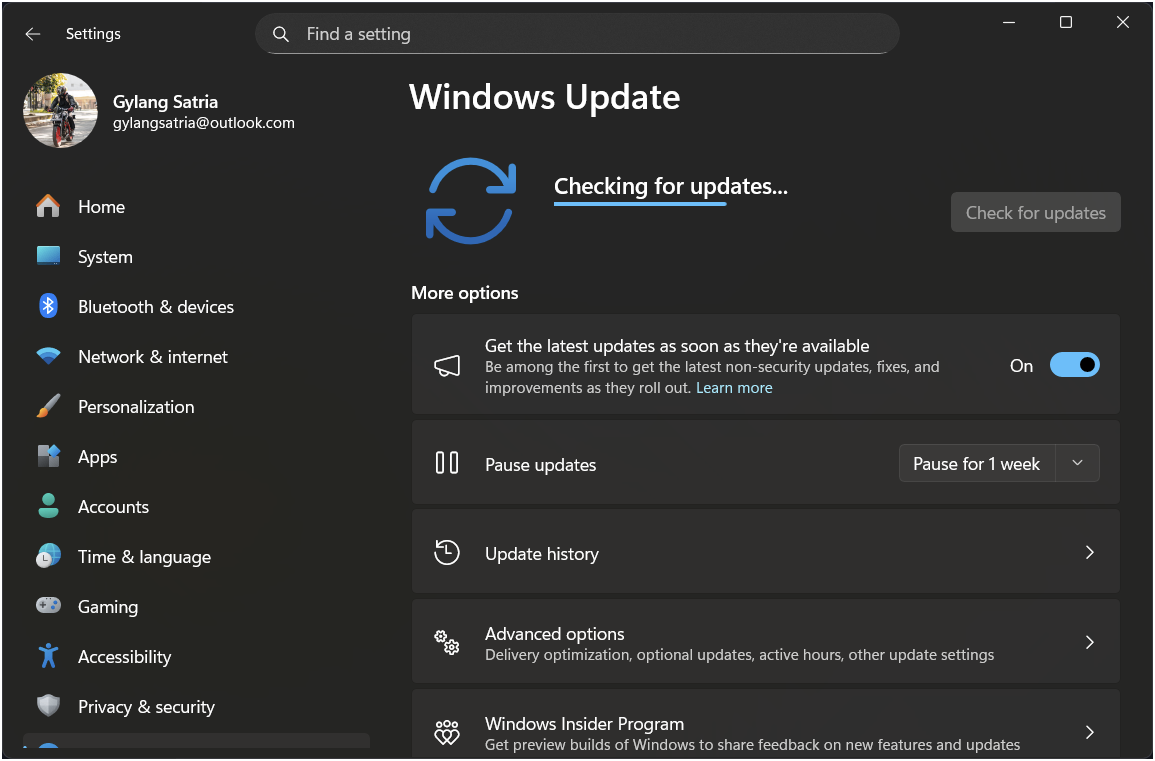
Task: Open the Update history row
Action: coord(765,553)
